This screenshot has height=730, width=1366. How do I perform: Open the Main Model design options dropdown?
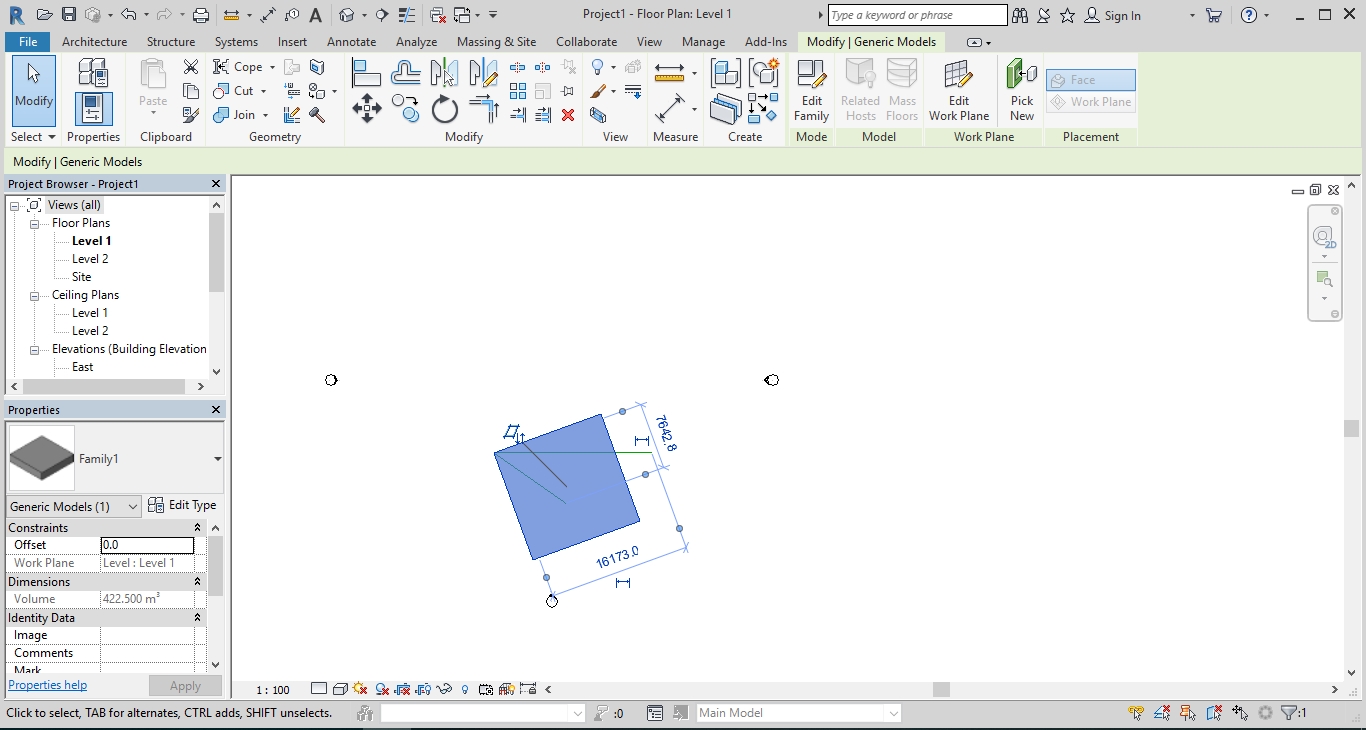(797, 713)
